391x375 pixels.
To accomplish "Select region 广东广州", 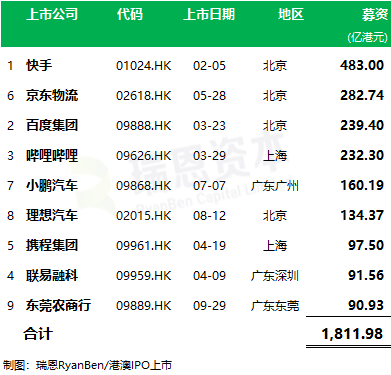I will click(275, 186).
